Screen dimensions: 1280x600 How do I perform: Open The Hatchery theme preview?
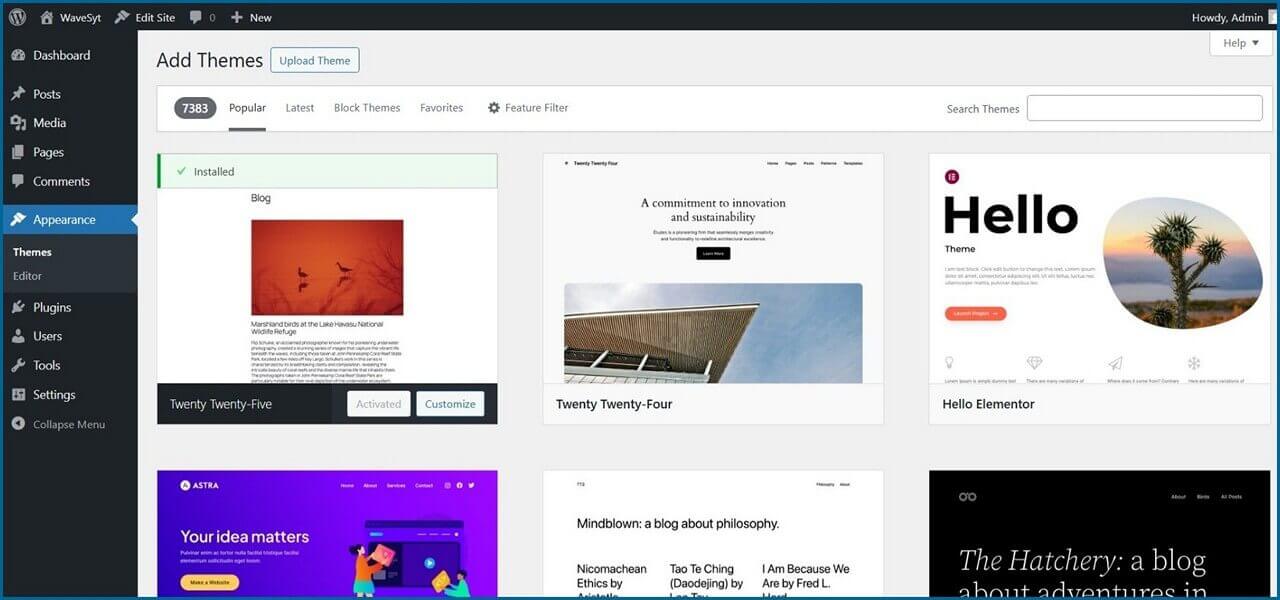[x=1099, y=535]
